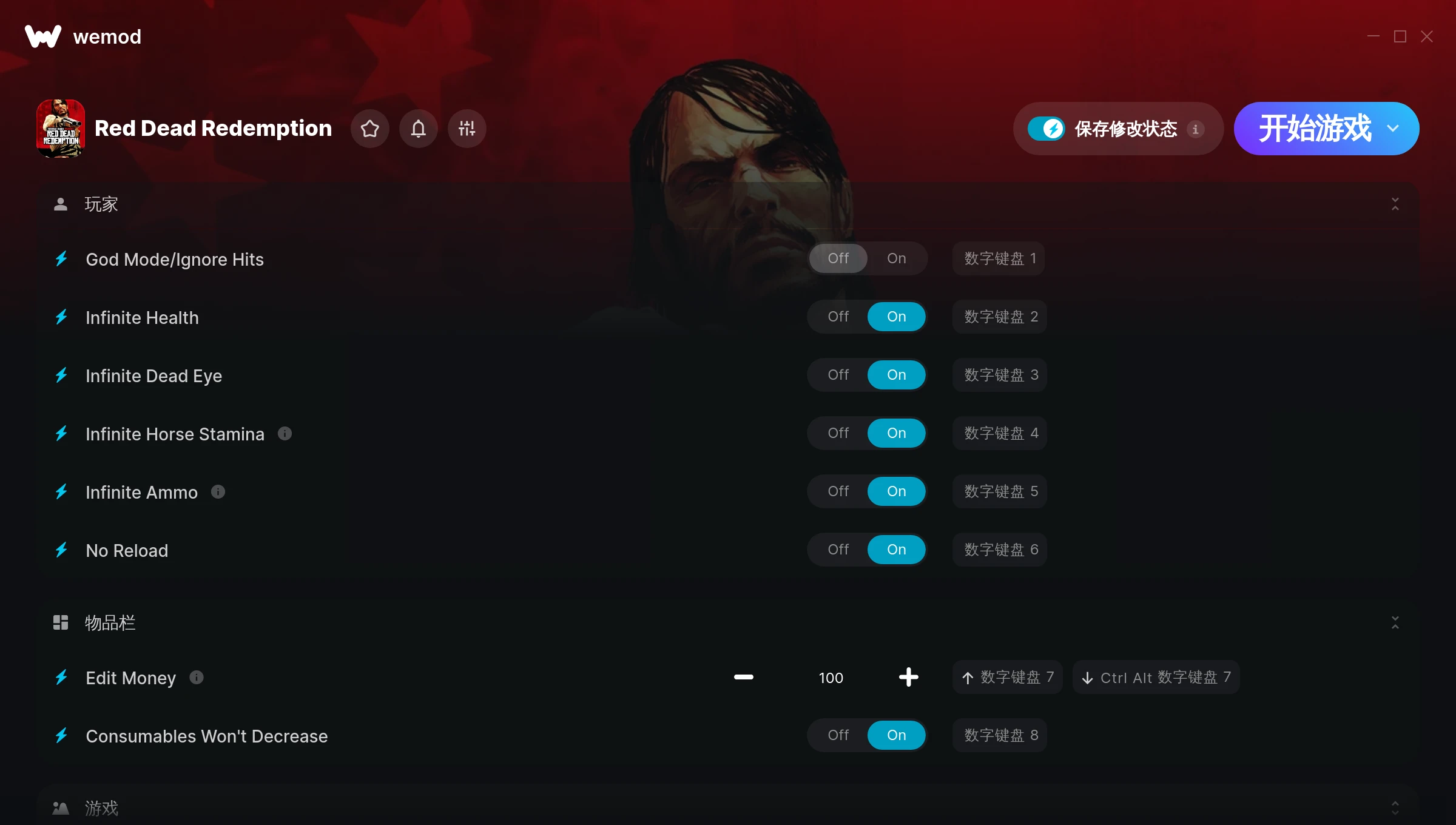Collapse the 物品栏 section

[x=1395, y=622]
